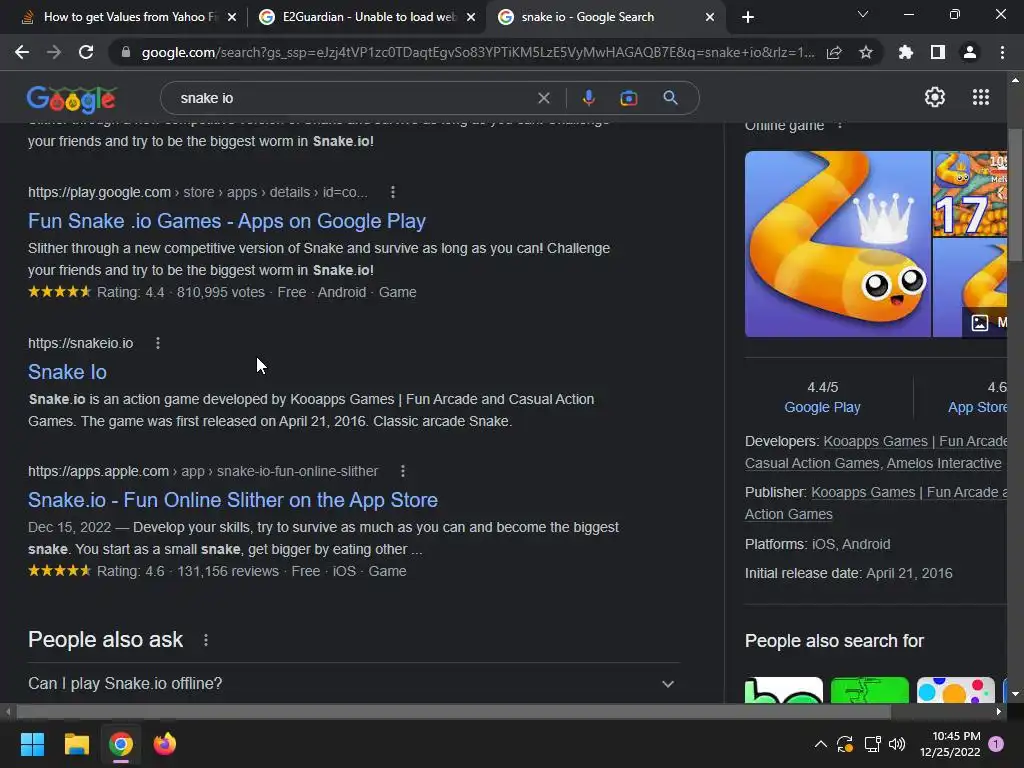Click the Rating: 4.4 text
The height and width of the screenshot is (768, 1024).
pos(131,292)
